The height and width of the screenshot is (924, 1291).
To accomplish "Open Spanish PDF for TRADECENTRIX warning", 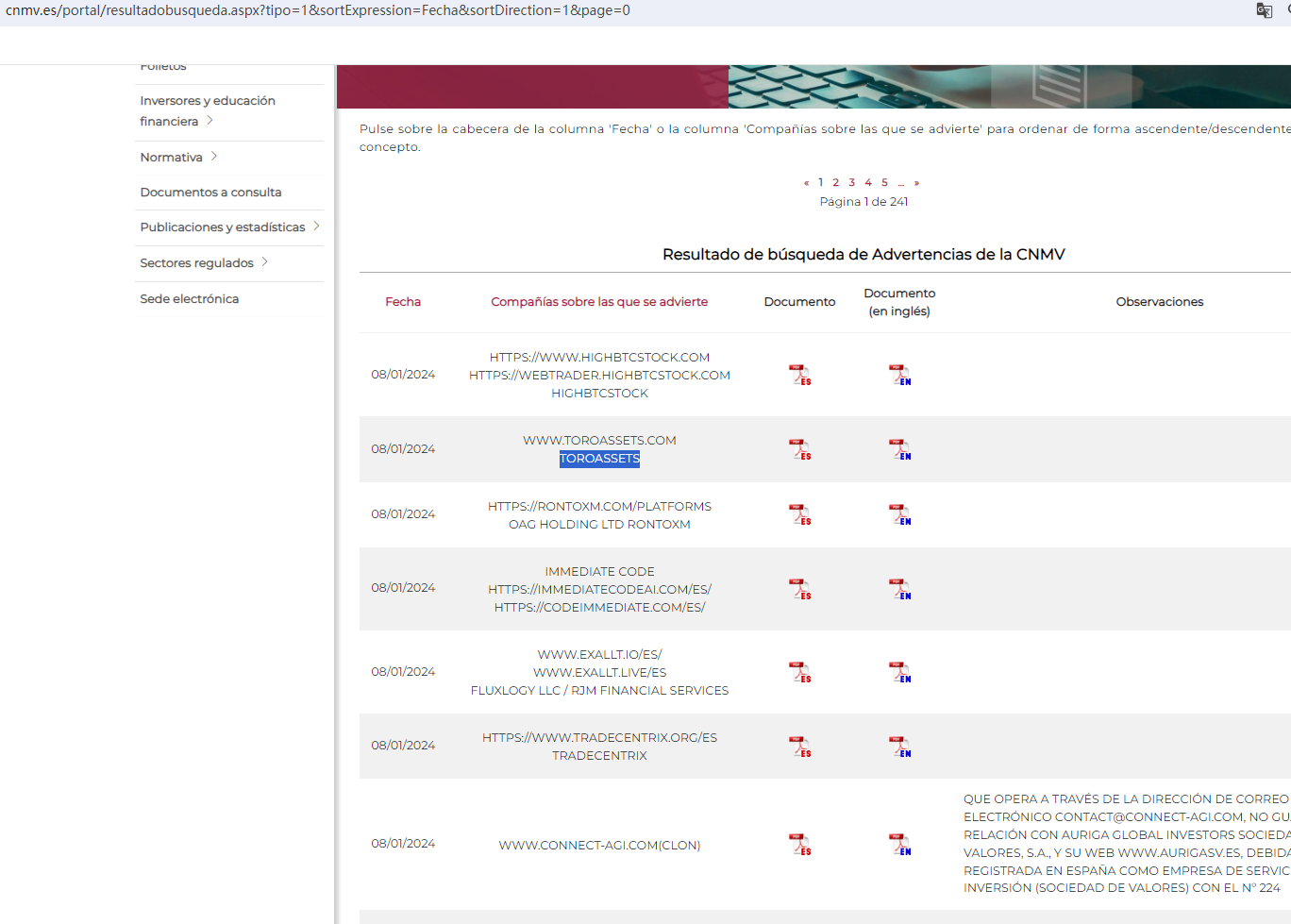I will [799, 747].
